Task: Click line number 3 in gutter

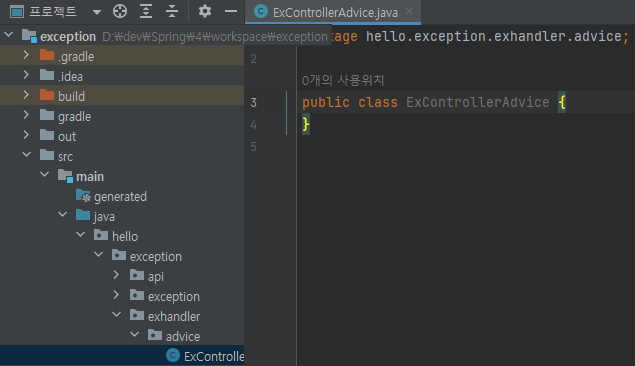Action: [254, 103]
